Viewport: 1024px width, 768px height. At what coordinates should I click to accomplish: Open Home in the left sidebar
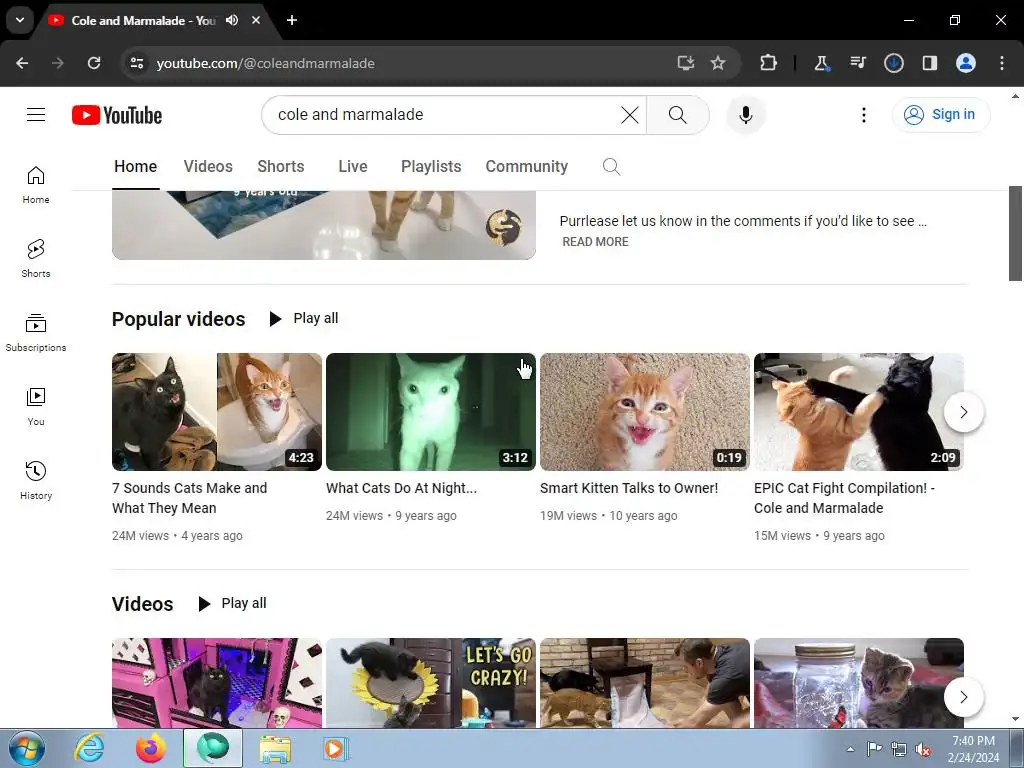36,185
